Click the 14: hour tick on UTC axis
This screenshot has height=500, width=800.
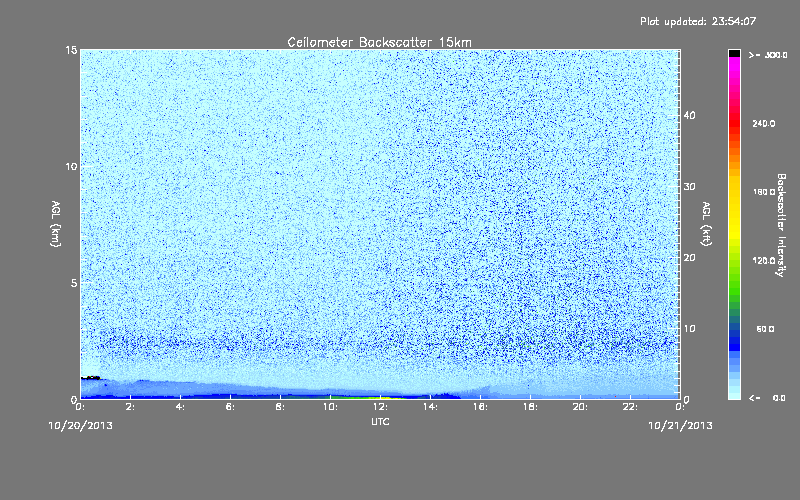pos(430,407)
